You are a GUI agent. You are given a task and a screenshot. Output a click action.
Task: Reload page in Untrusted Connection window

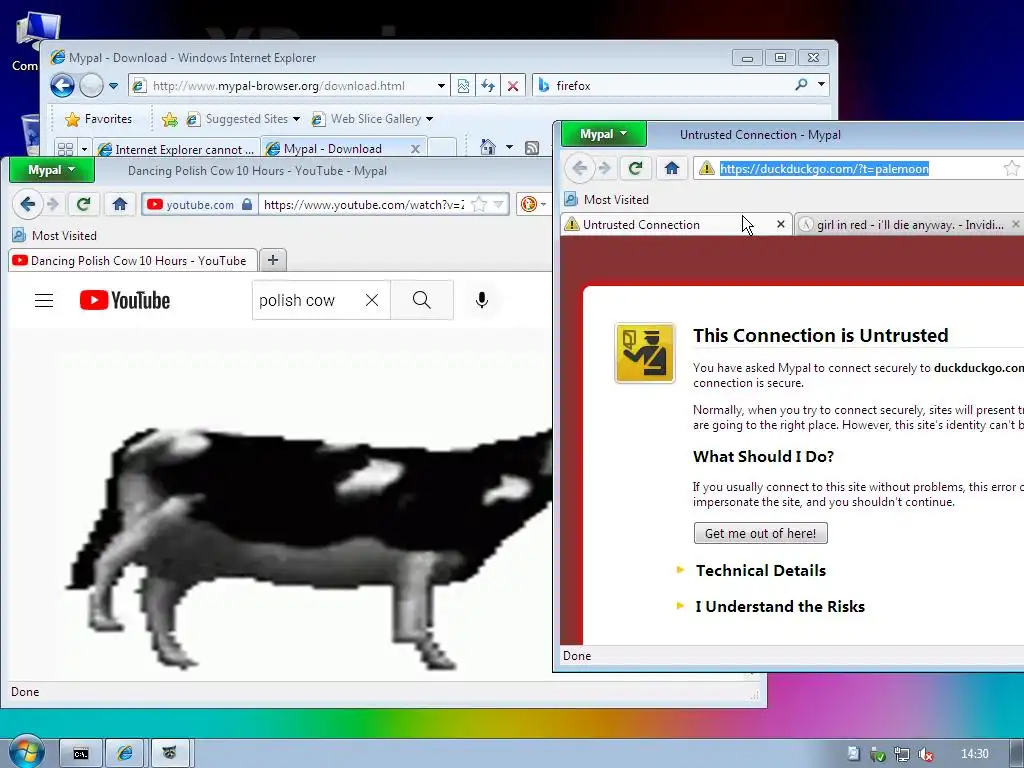point(635,168)
